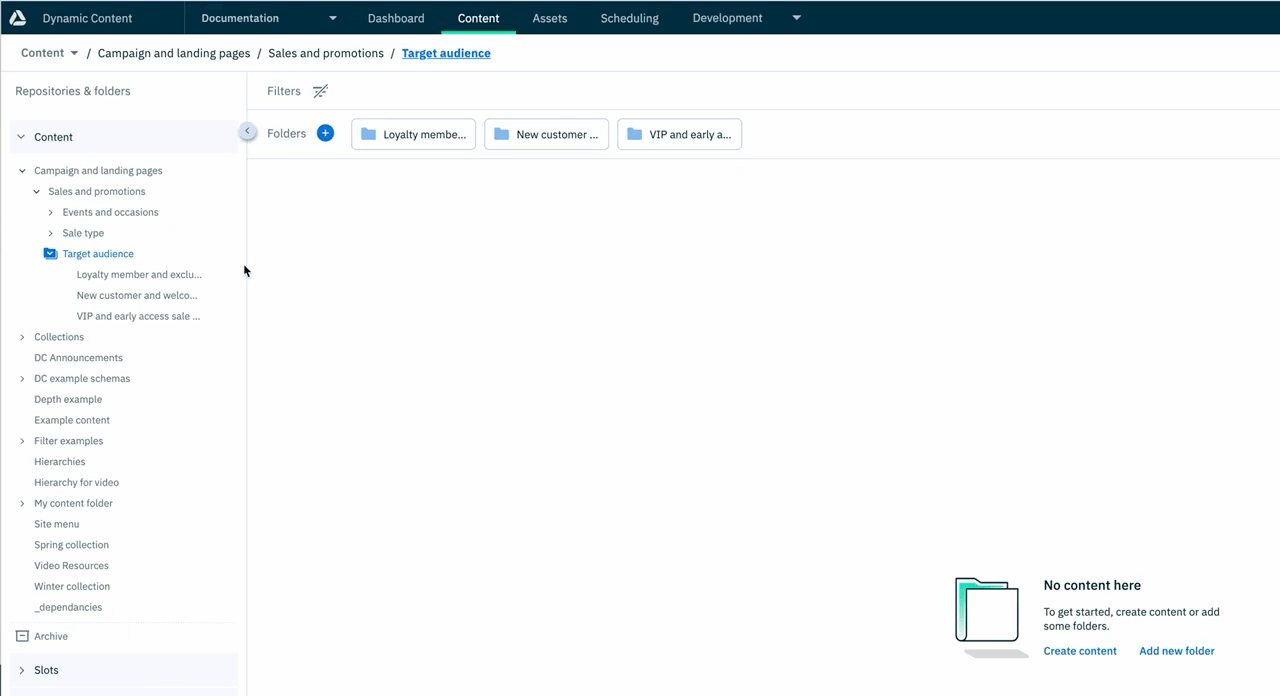Collapse the Content repositories section

point(21,137)
